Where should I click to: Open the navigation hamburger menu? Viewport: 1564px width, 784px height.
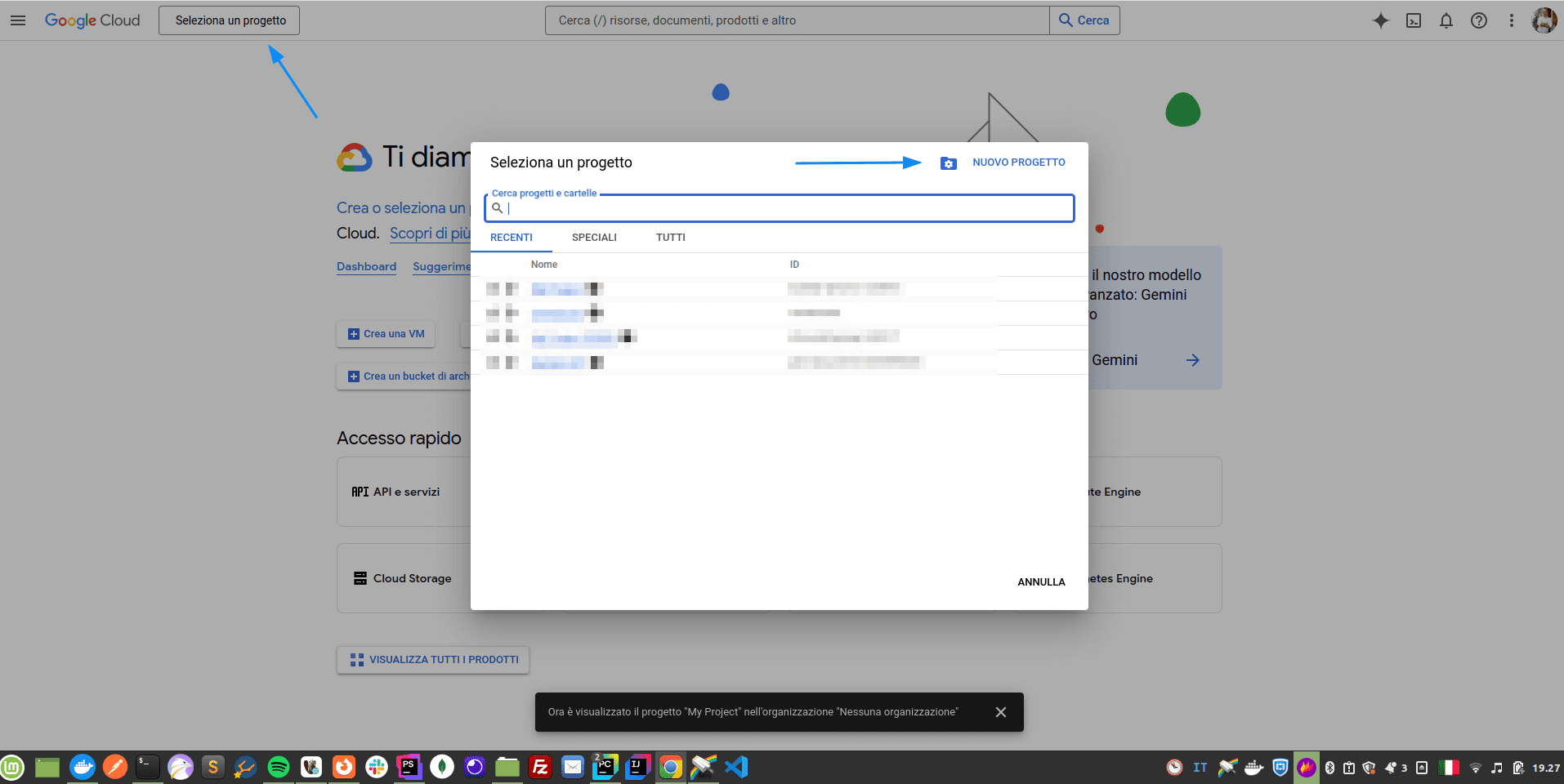pyautogui.click(x=17, y=20)
